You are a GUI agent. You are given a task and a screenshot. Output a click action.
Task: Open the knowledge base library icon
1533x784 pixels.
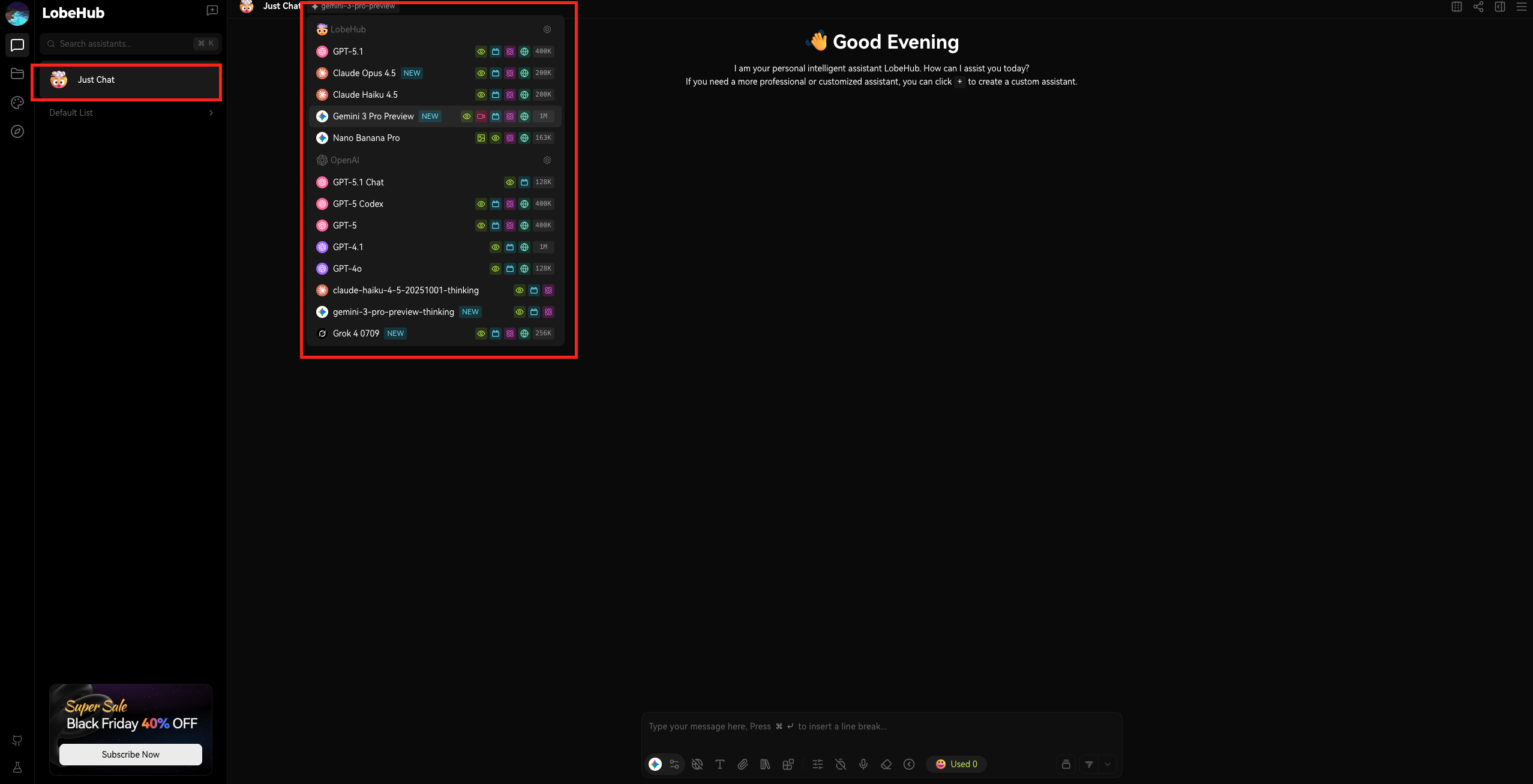[765, 764]
